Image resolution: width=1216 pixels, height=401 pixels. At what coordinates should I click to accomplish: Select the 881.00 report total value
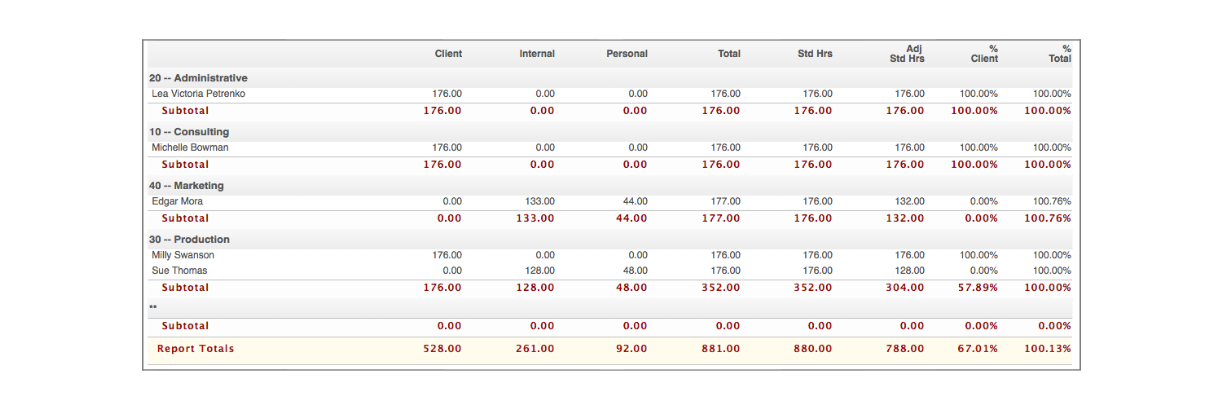click(x=720, y=349)
